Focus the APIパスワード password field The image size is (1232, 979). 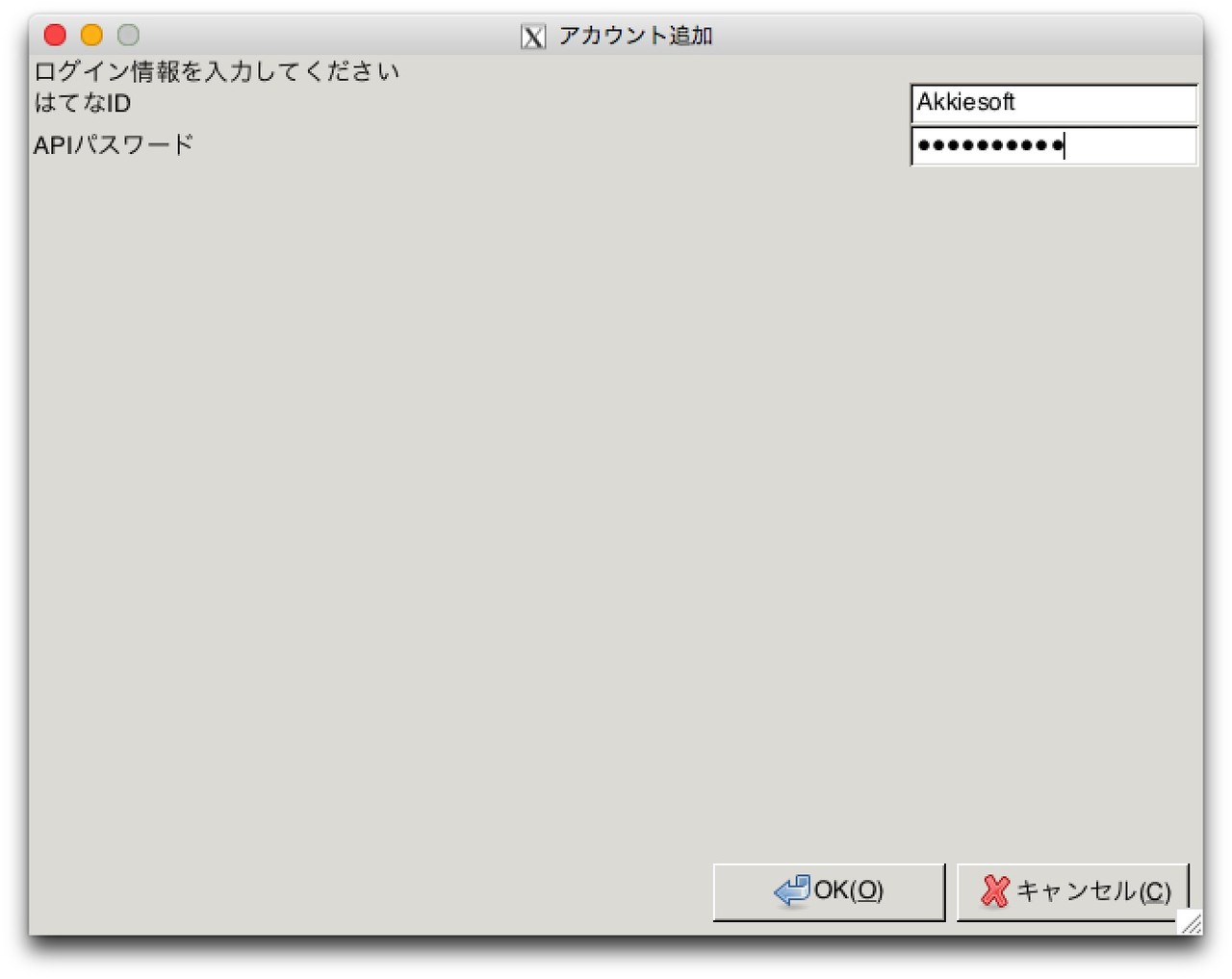1053,146
